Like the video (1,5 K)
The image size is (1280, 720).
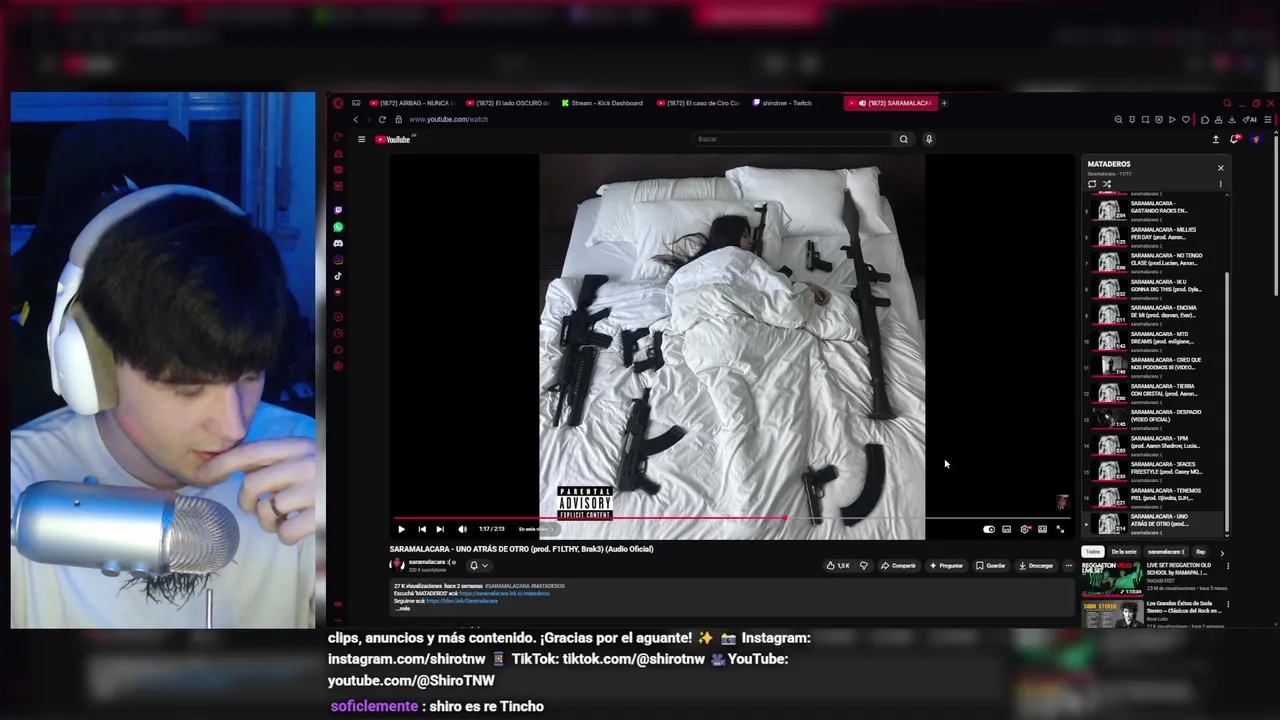838,565
